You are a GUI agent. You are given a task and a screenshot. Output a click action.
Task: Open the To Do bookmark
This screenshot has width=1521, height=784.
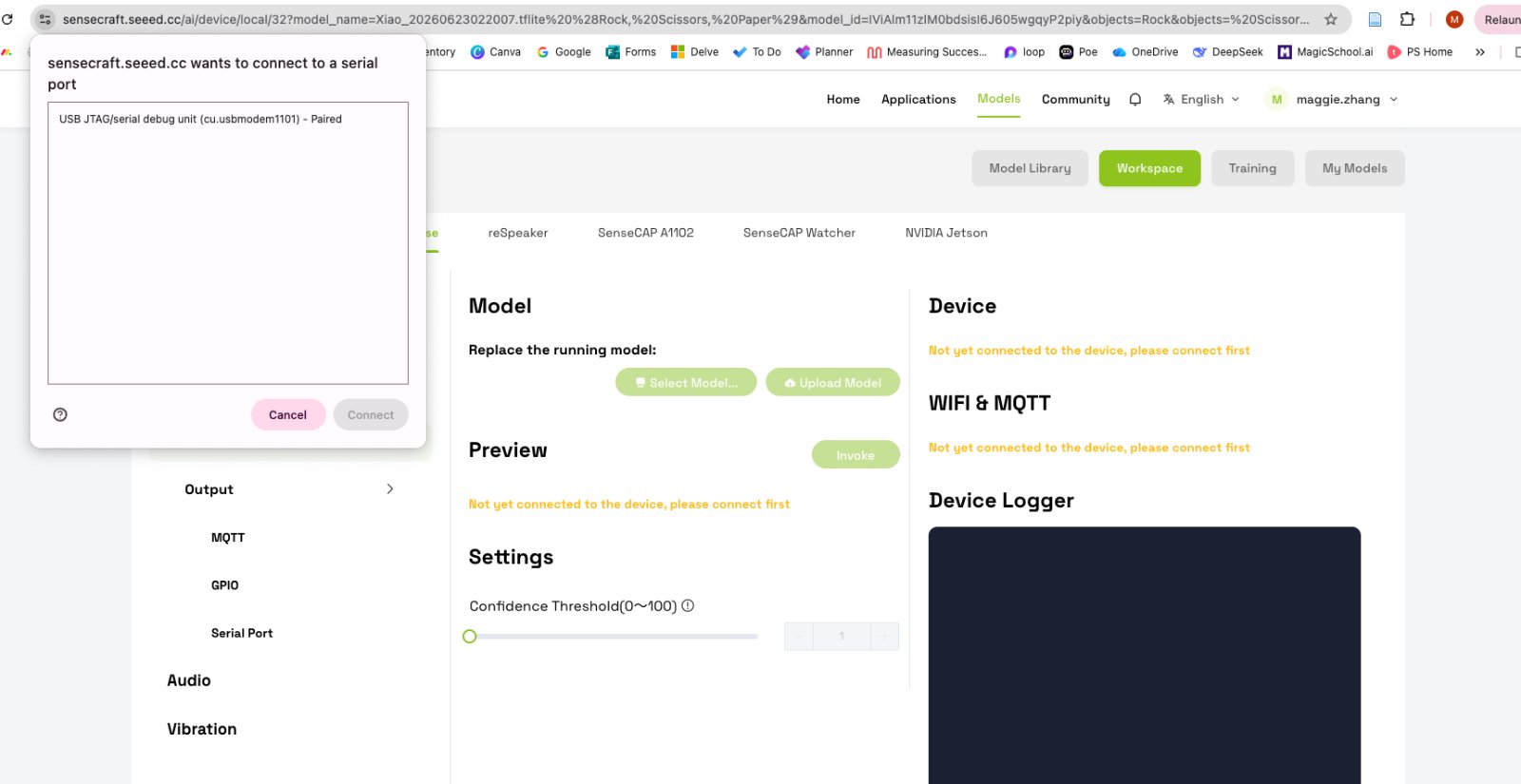[757, 52]
